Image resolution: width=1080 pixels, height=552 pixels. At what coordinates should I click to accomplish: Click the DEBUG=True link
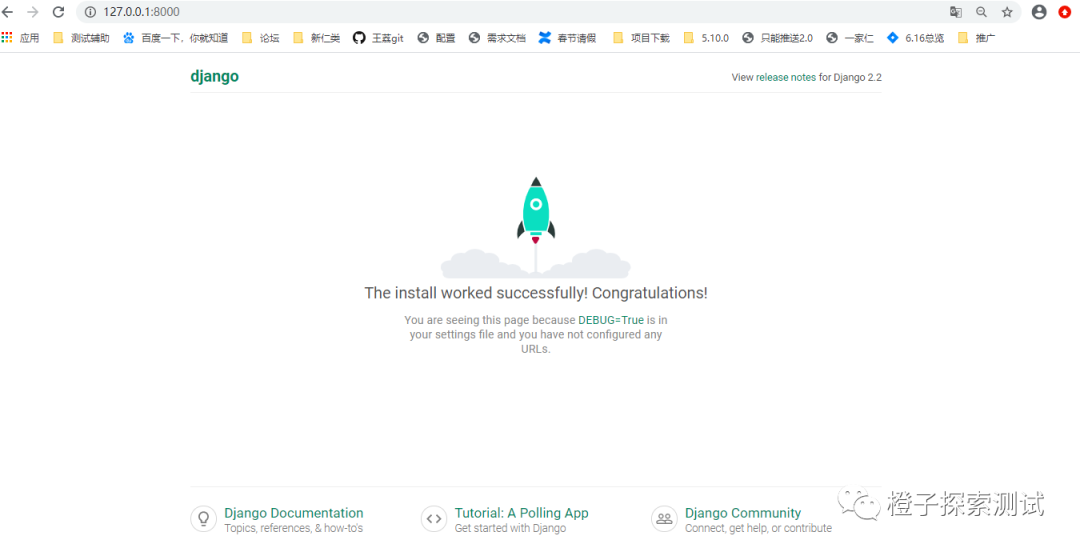click(611, 320)
